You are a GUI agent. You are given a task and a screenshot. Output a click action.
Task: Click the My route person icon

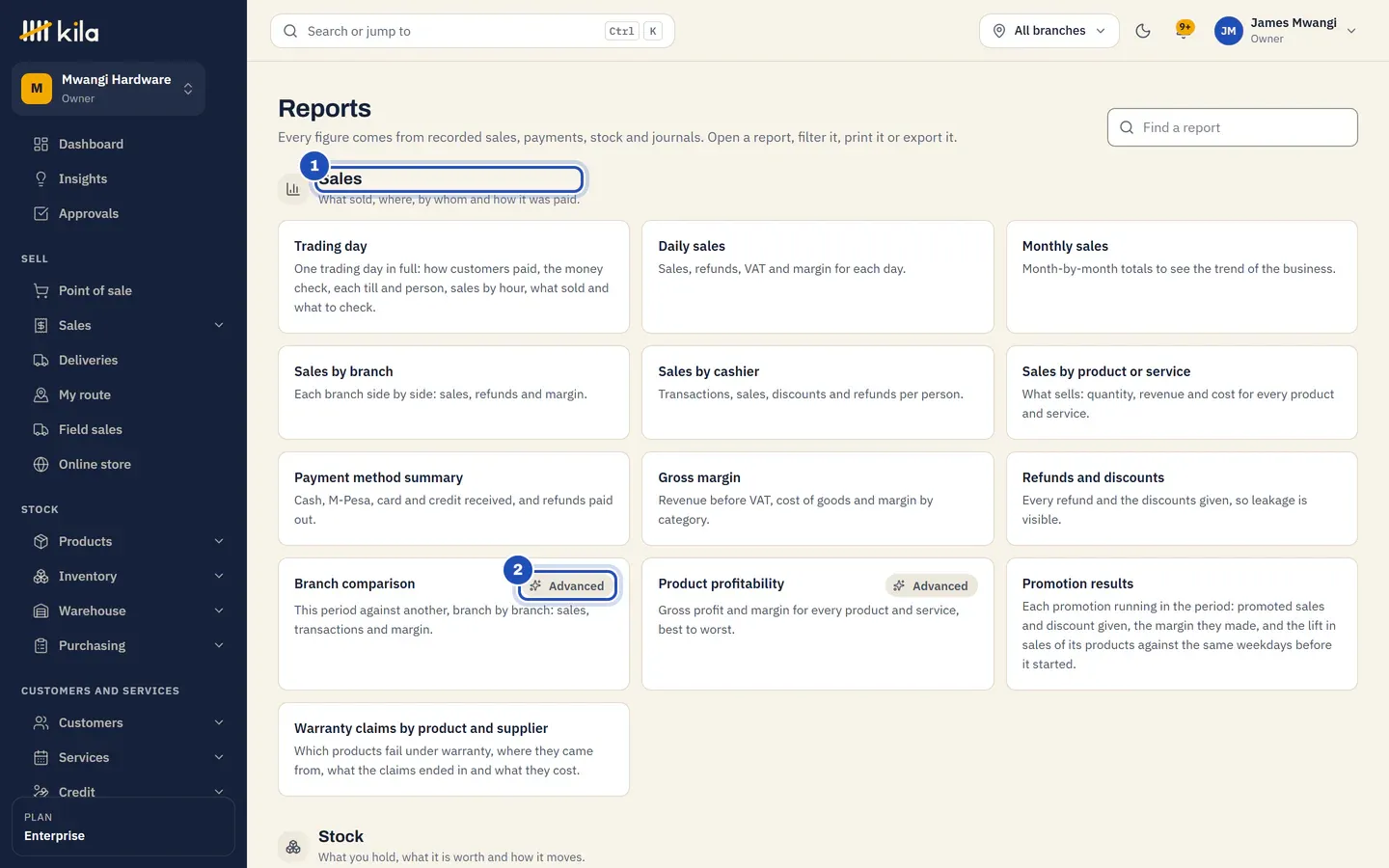pos(41,395)
